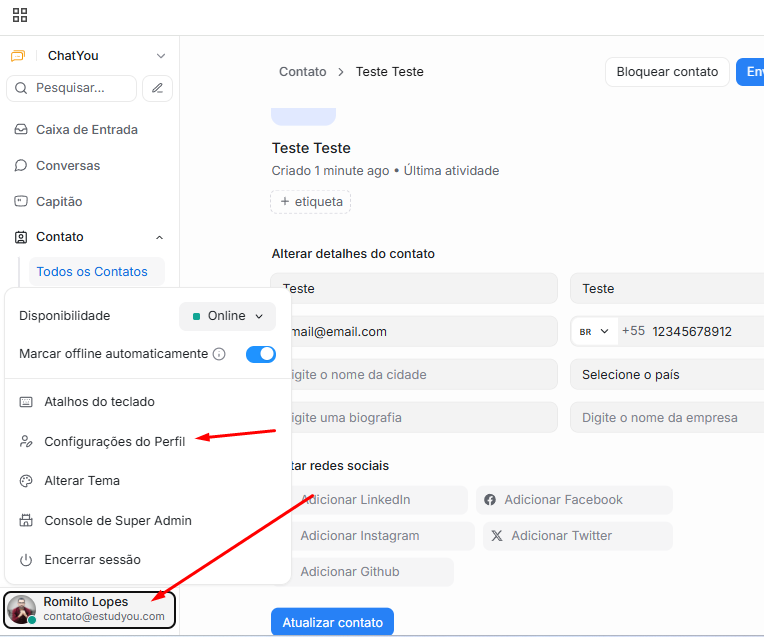Select Alterar Tema from the menu
764x637 pixels.
pos(82,481)
